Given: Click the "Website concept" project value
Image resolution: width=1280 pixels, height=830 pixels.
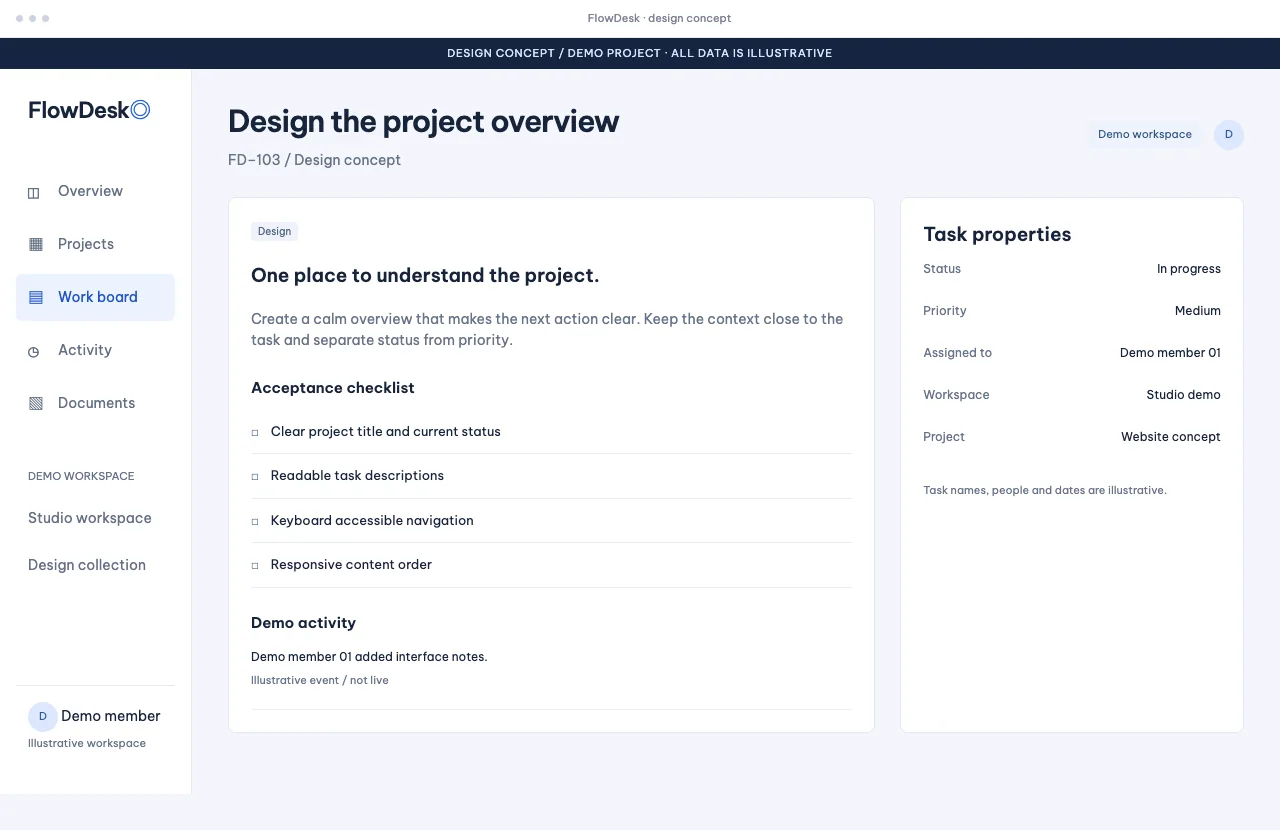Looking at the screenshot, I should click(x=1171, y=437).
